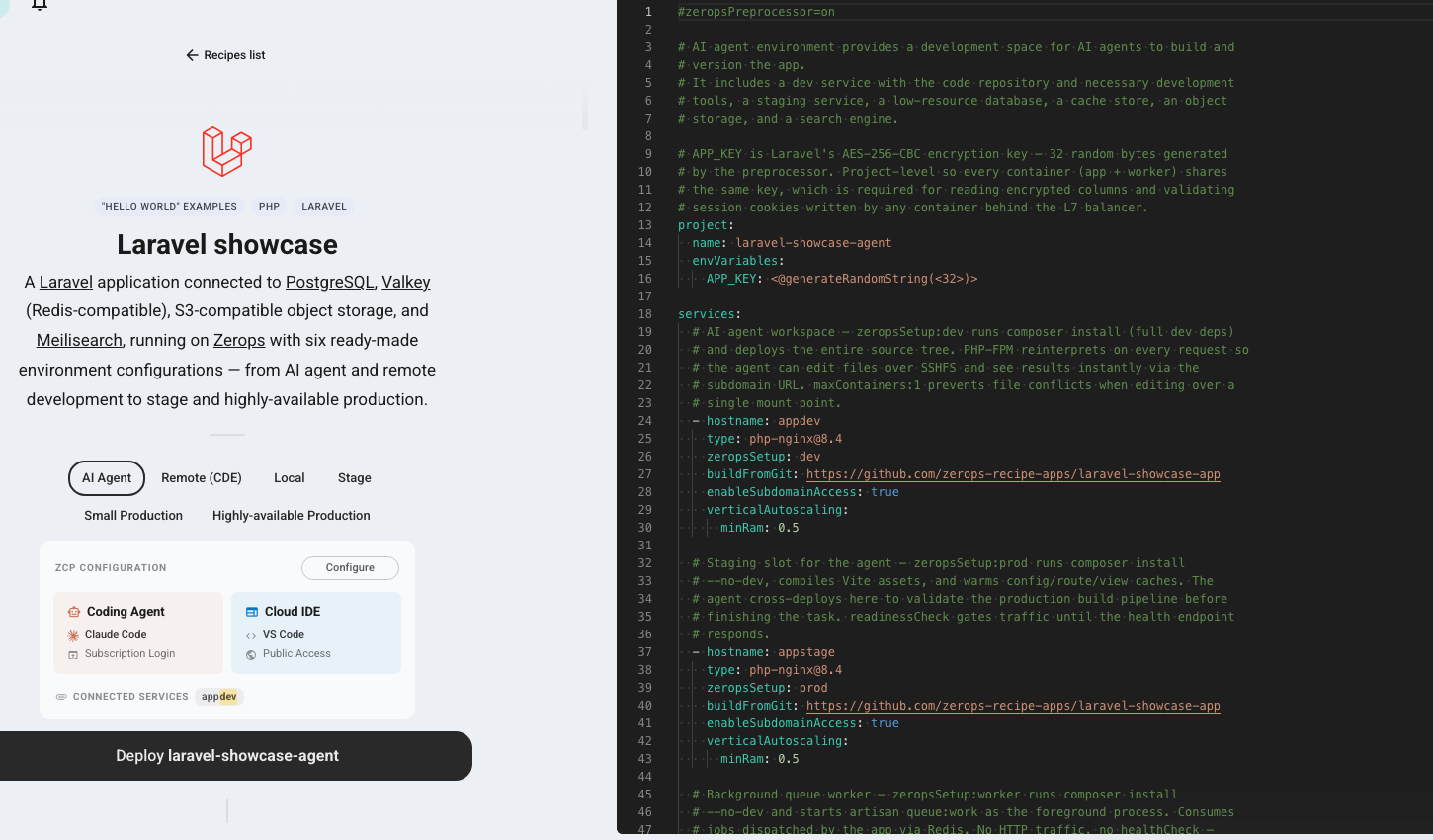
Task: Click the Coding Agent robot icon
Action: (74, 612)
